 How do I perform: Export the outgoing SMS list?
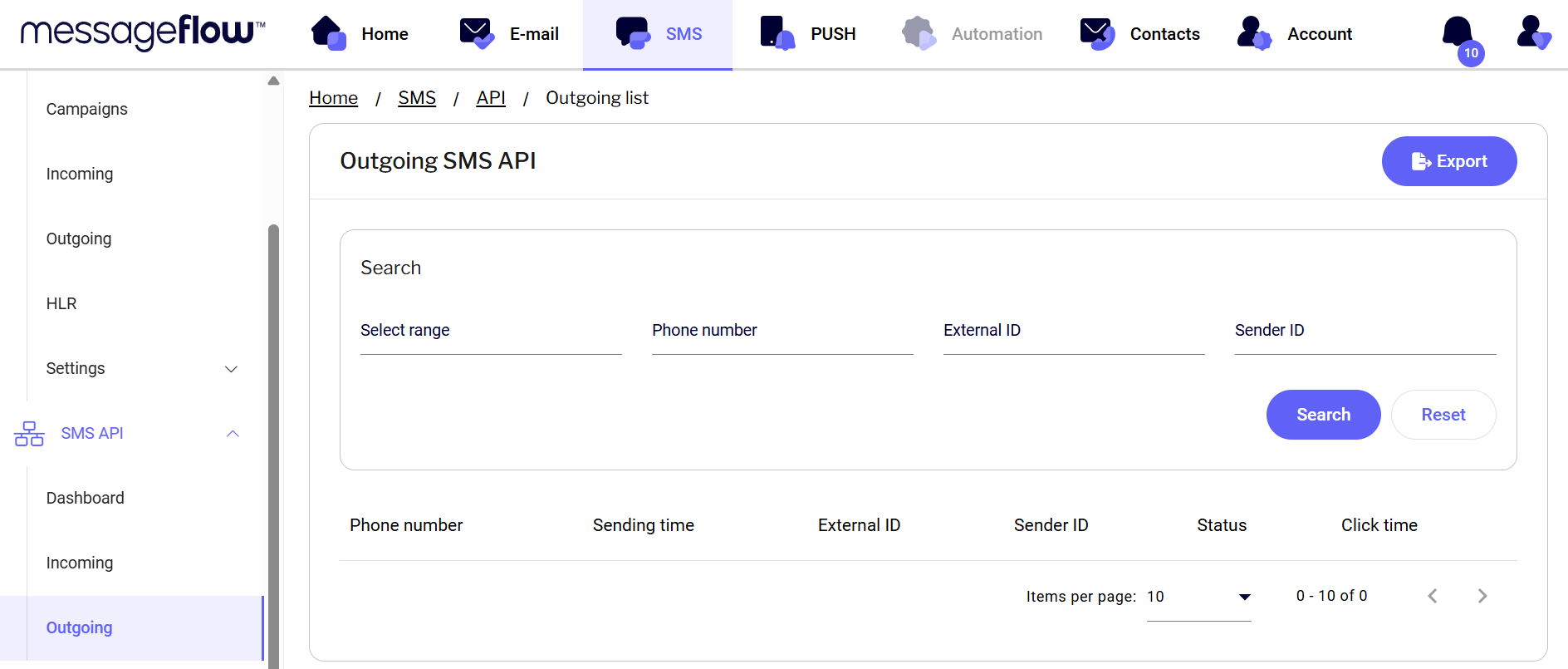1448,161
